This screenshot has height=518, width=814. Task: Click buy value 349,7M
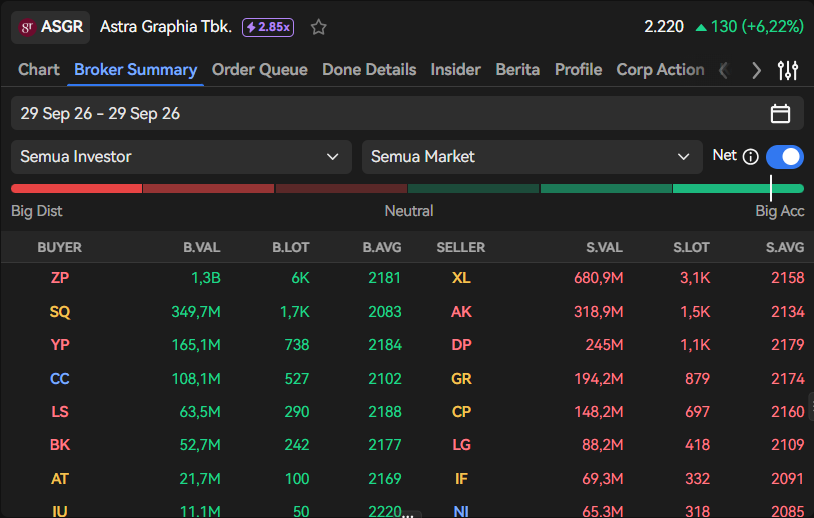click(x=196, y=311)
